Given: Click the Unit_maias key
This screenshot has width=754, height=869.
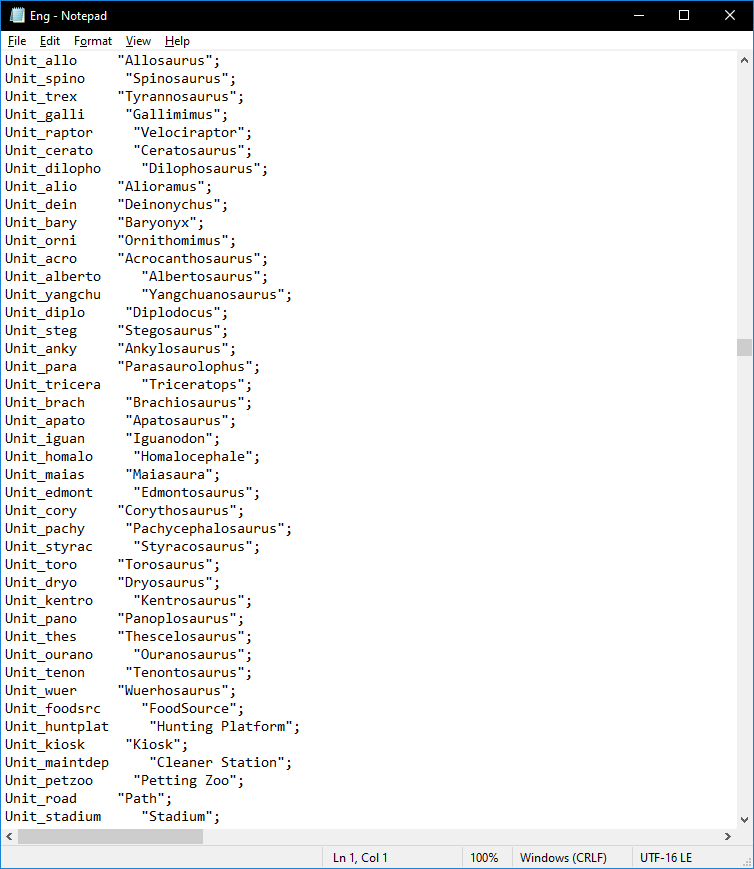Looking at the screenshot, I should [x=45, y=475].
